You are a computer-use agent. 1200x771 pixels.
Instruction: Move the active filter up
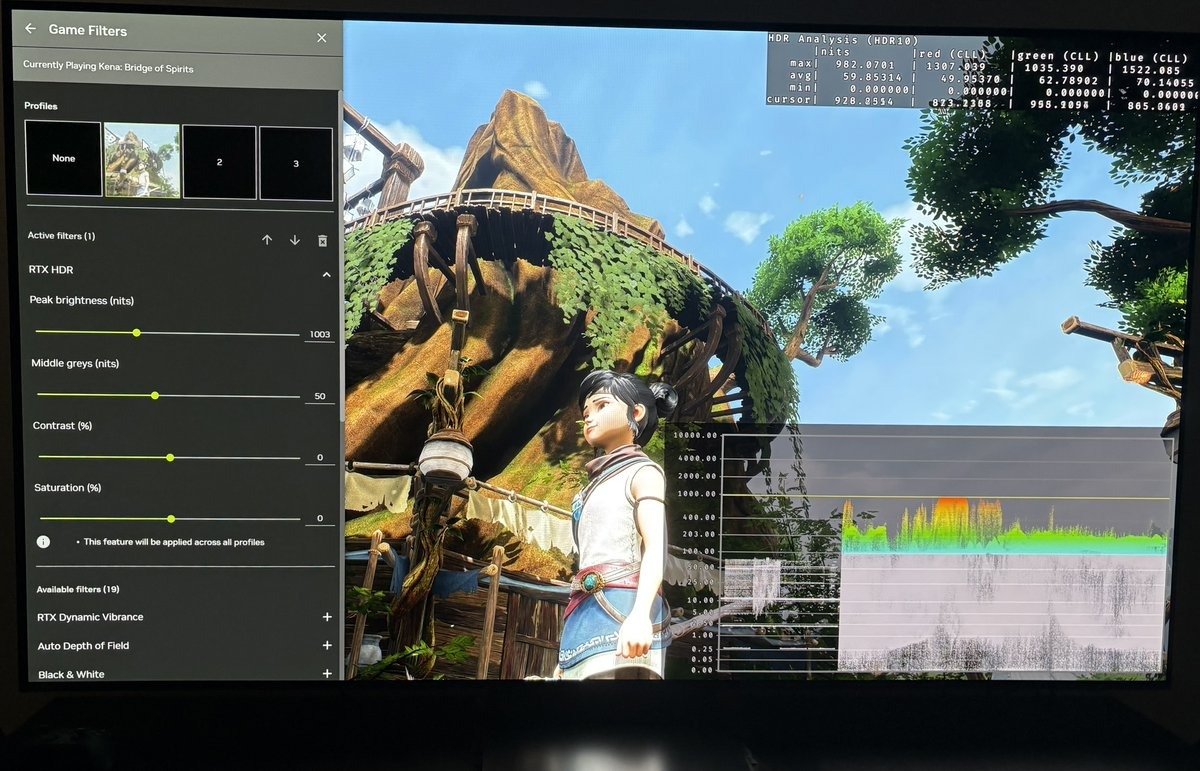tap(267, 240)
